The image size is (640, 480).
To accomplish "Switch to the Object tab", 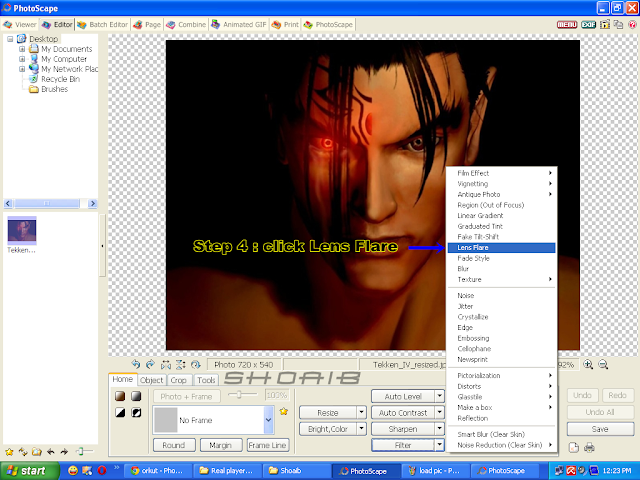I will click(151, 380).
